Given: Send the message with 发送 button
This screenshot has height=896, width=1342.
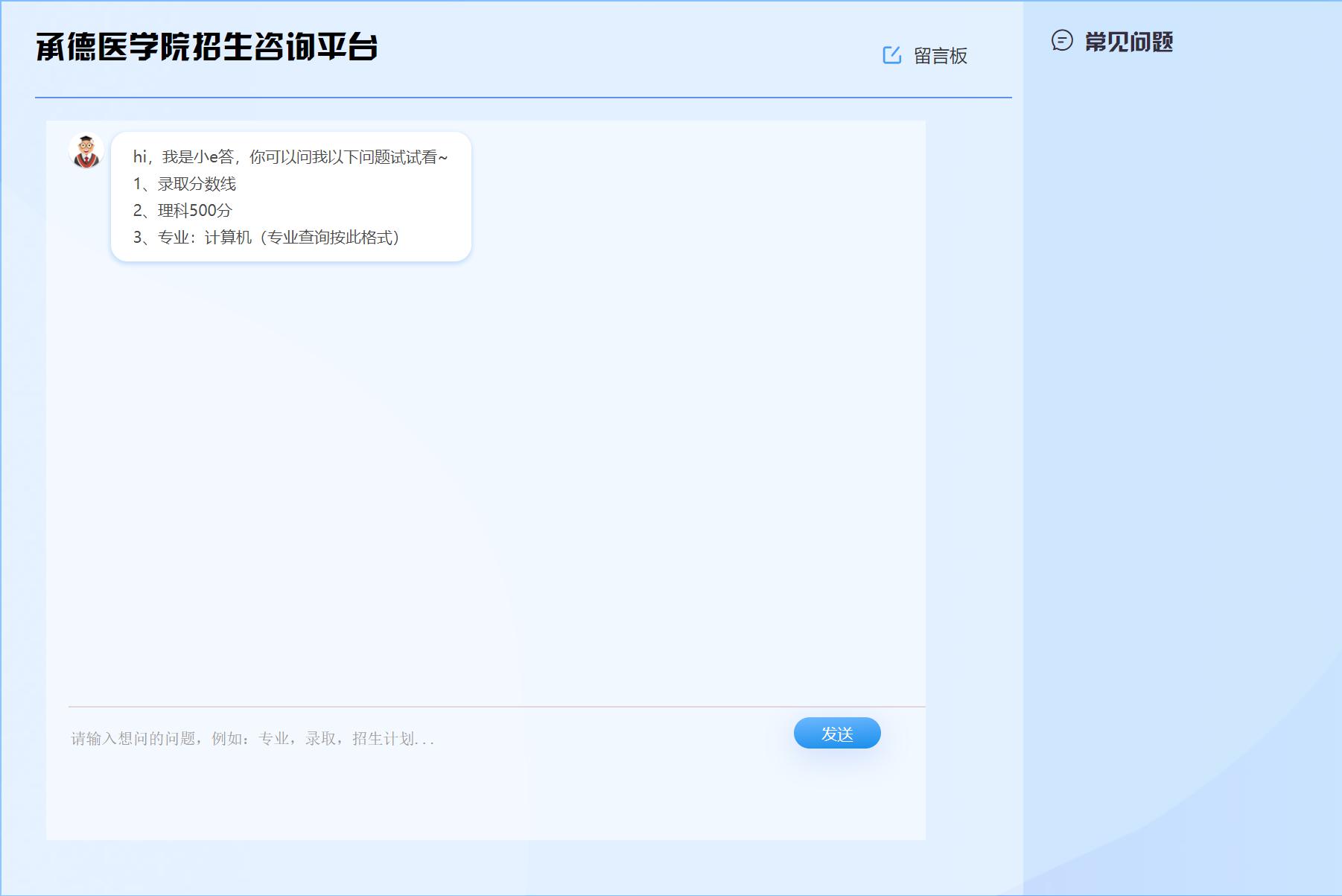Looking at the screenshot, I should point(837,734).
